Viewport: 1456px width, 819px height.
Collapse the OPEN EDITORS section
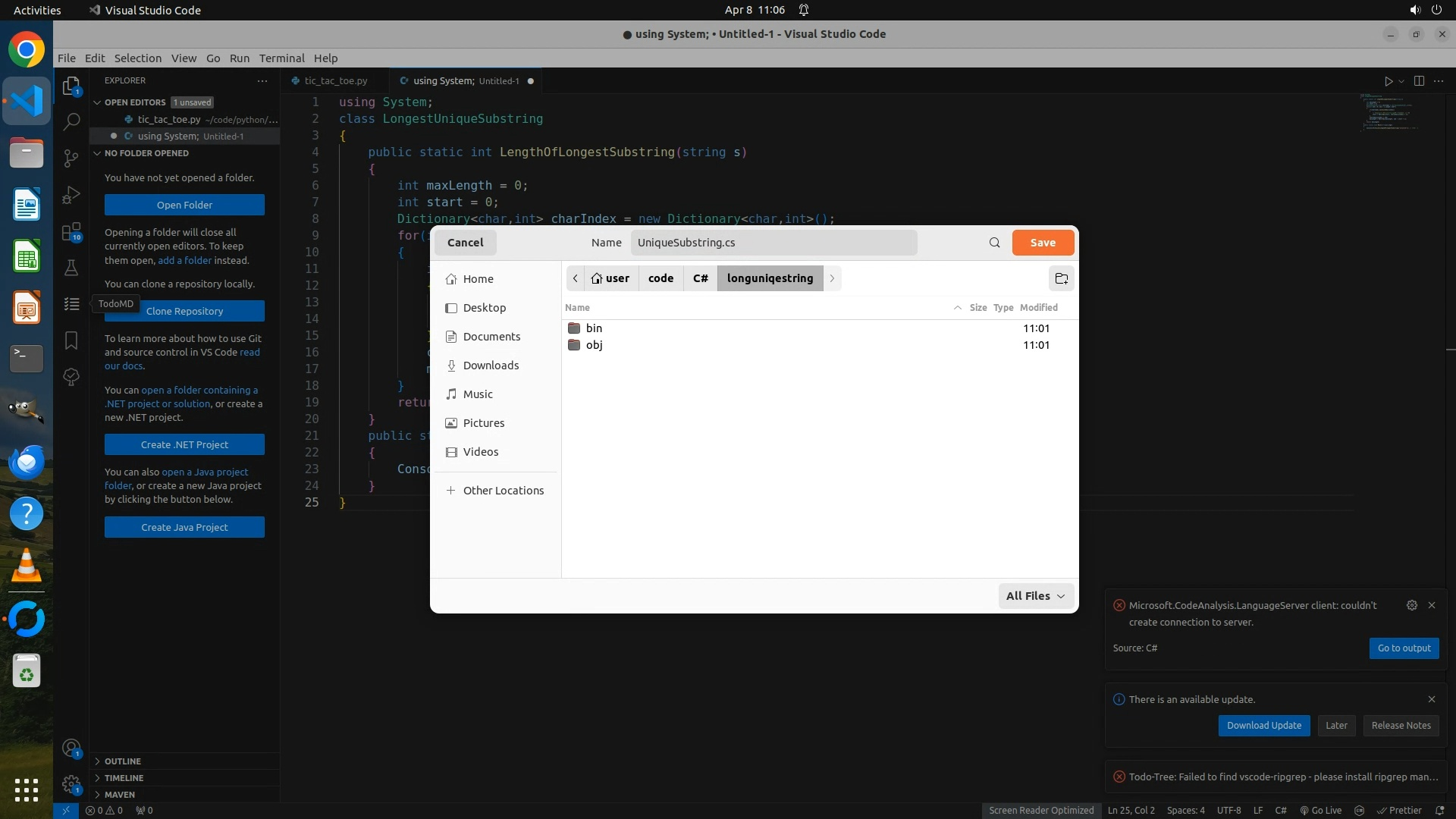point(135,102)
